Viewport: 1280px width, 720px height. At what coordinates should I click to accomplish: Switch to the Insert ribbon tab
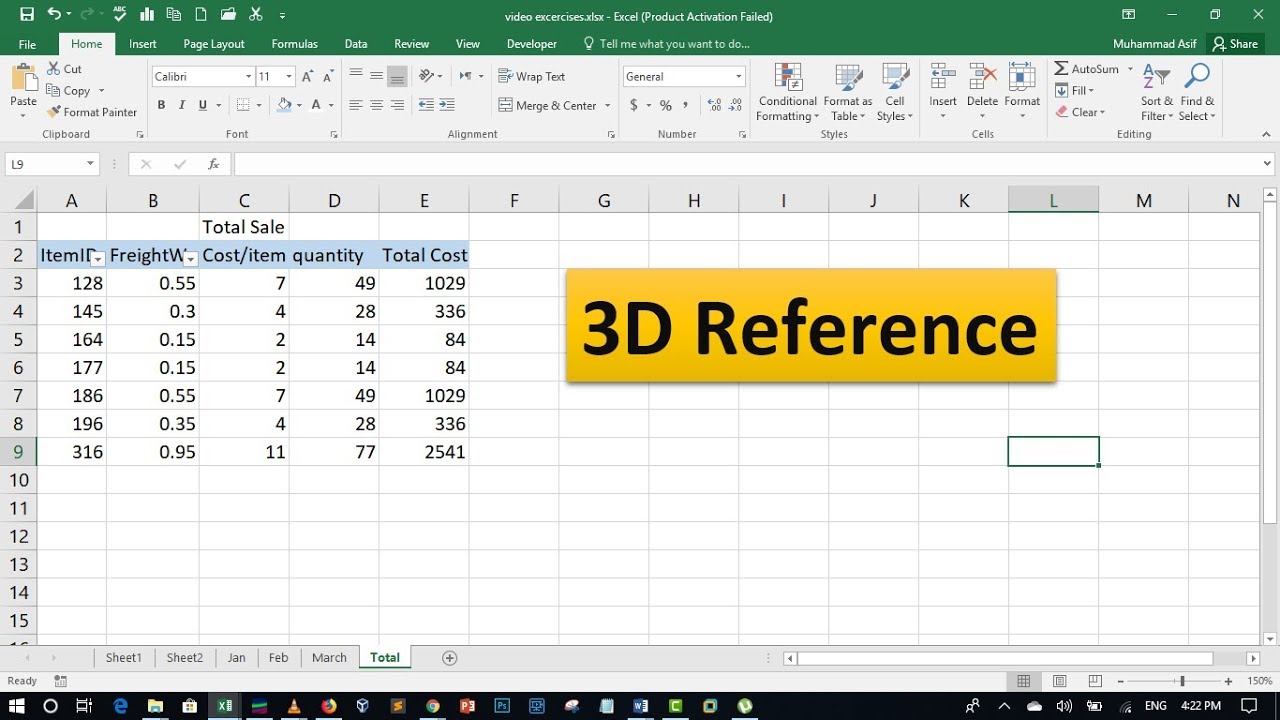coord(143,44)
